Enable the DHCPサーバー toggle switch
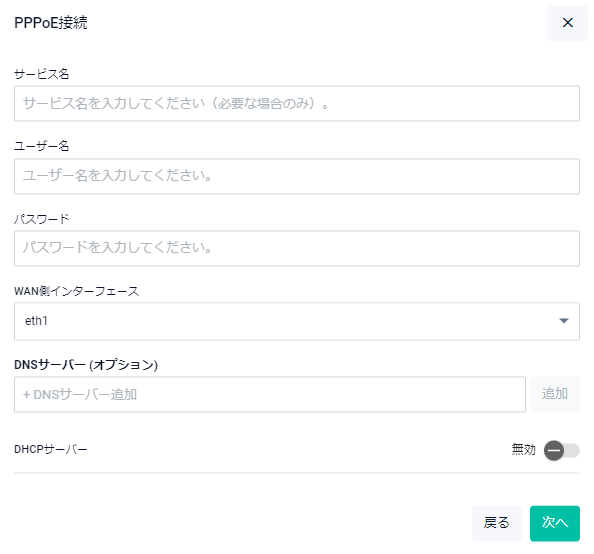 pyautogui.click(x=562, y=451)
